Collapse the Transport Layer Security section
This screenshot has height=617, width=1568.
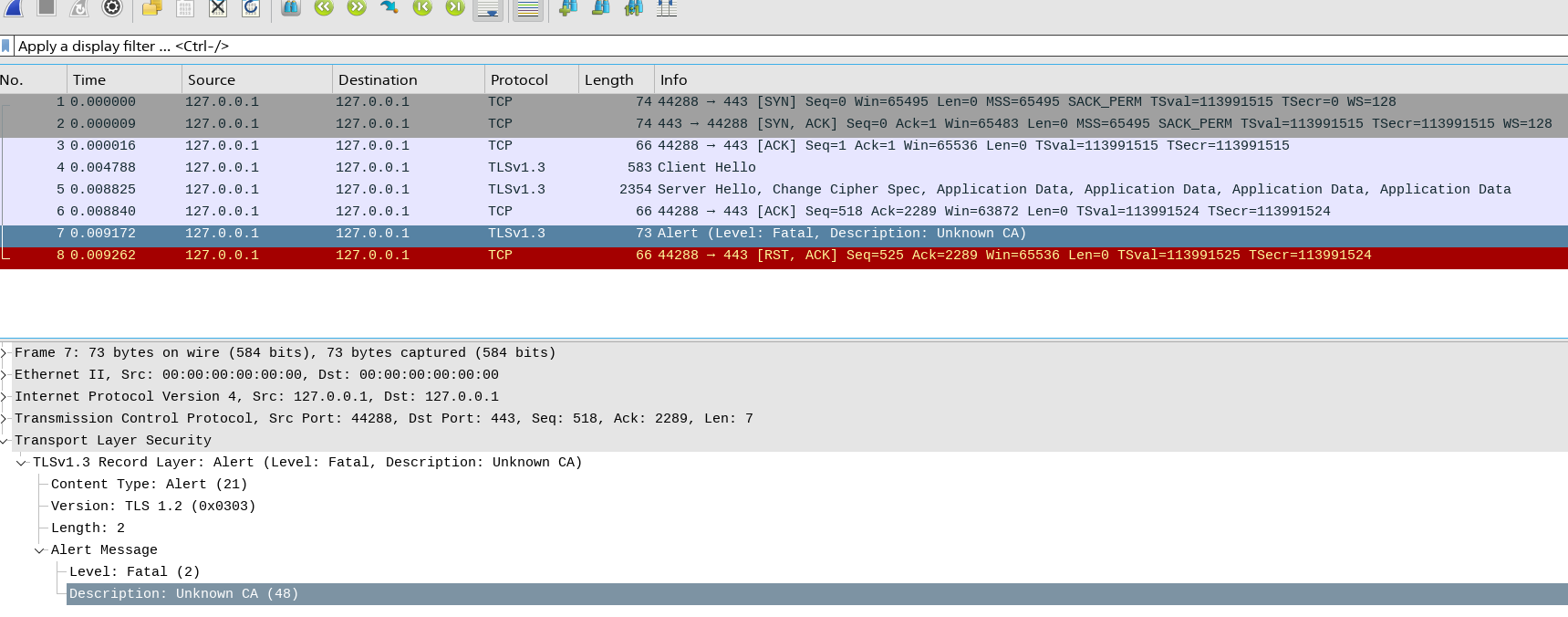(x=5, y=440)
